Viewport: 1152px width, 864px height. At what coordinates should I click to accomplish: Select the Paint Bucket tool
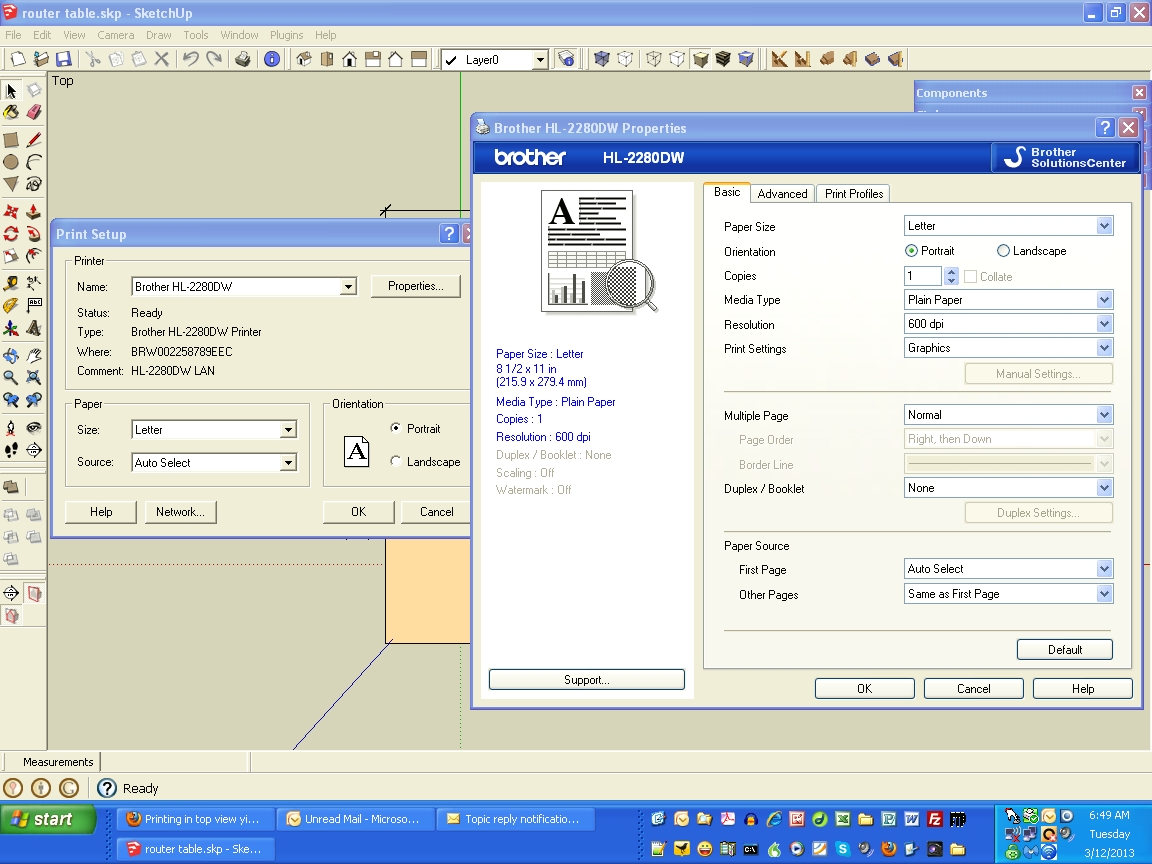click(11, 113)
